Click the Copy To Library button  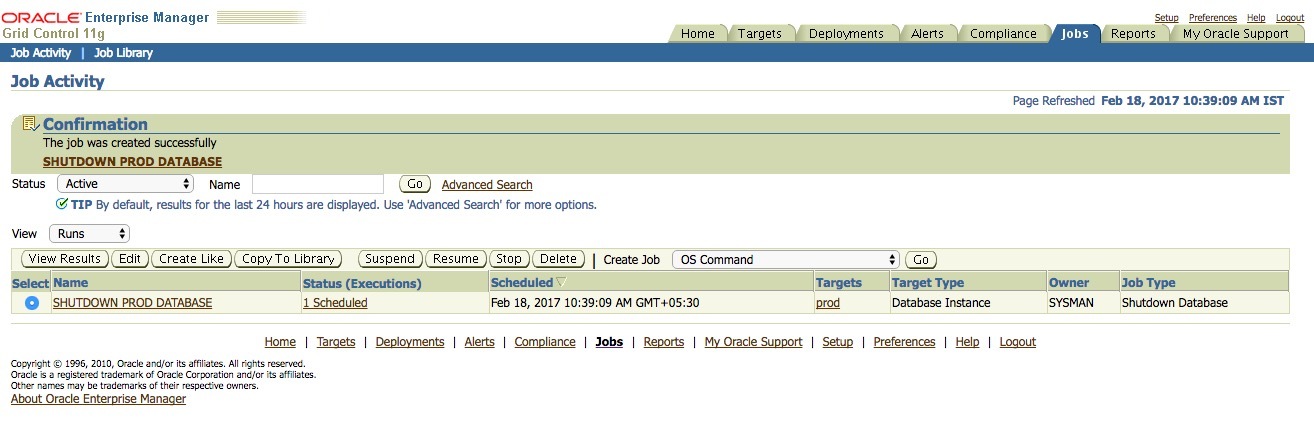click(x=288, y=259)
